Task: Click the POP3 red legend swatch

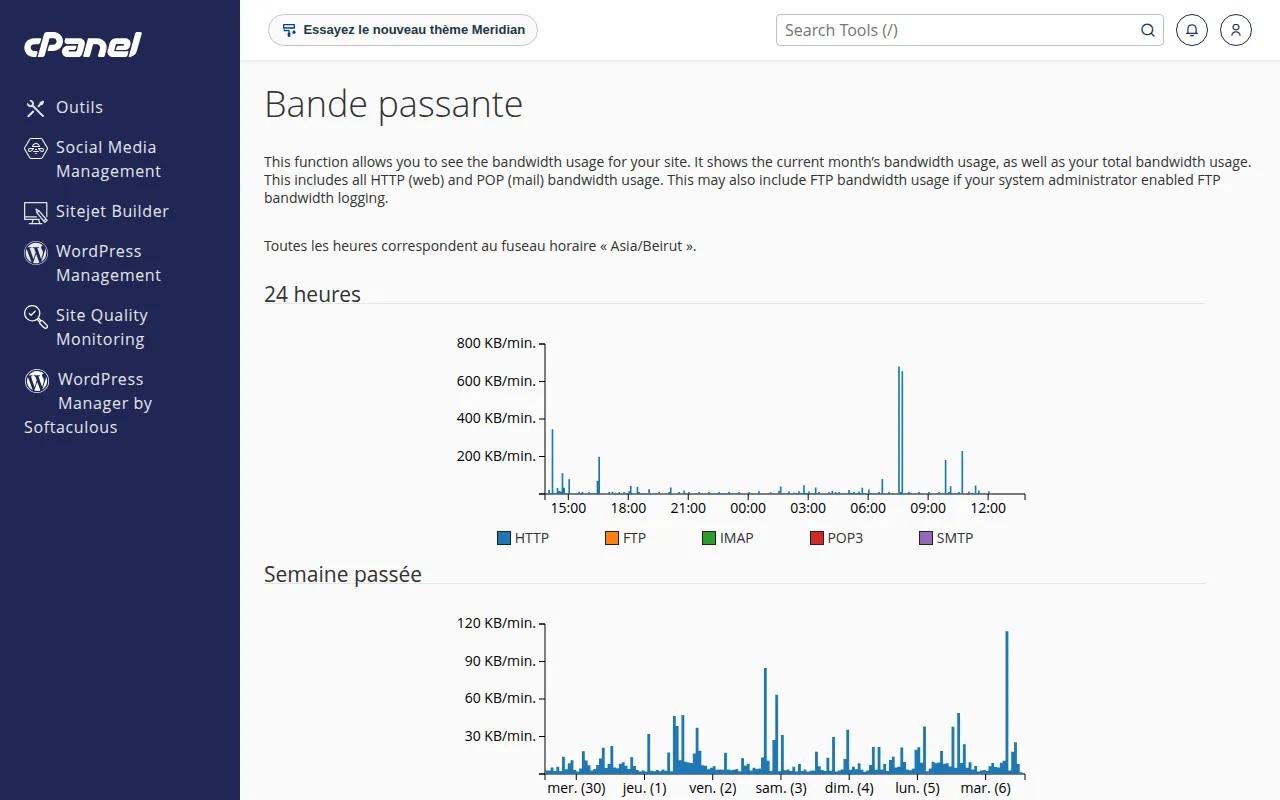Action: (x=817, y=538)
